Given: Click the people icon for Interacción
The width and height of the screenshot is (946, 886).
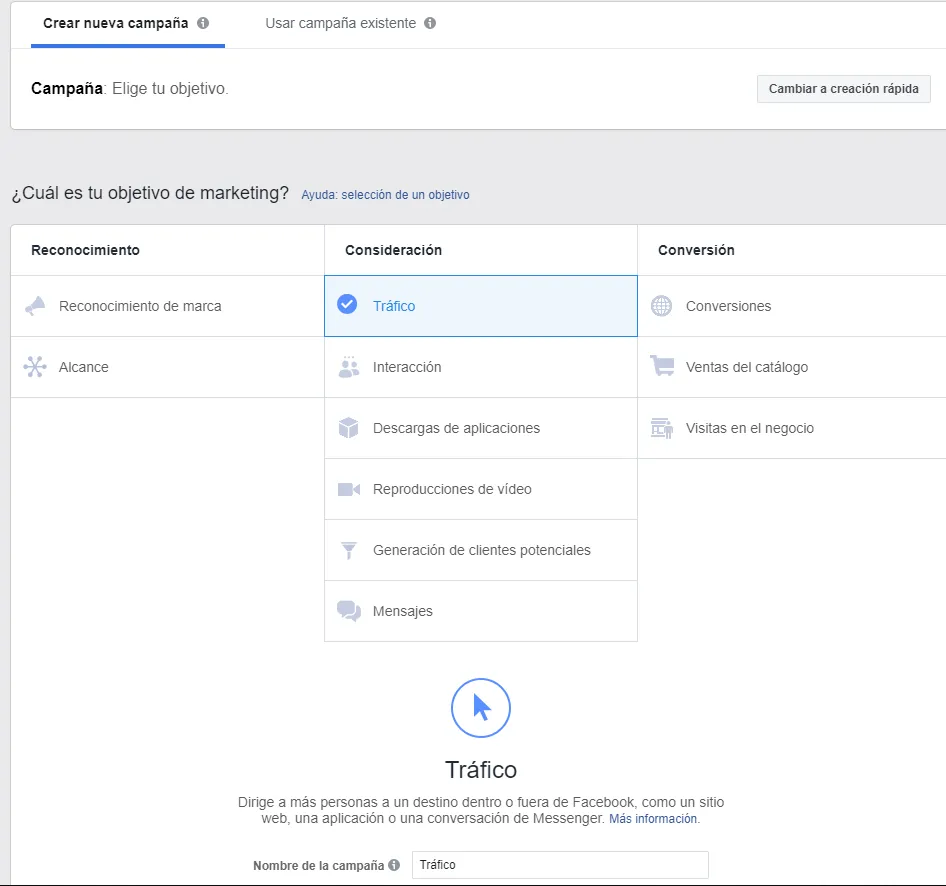Looking at the screenshot, I should coord(349,367).
